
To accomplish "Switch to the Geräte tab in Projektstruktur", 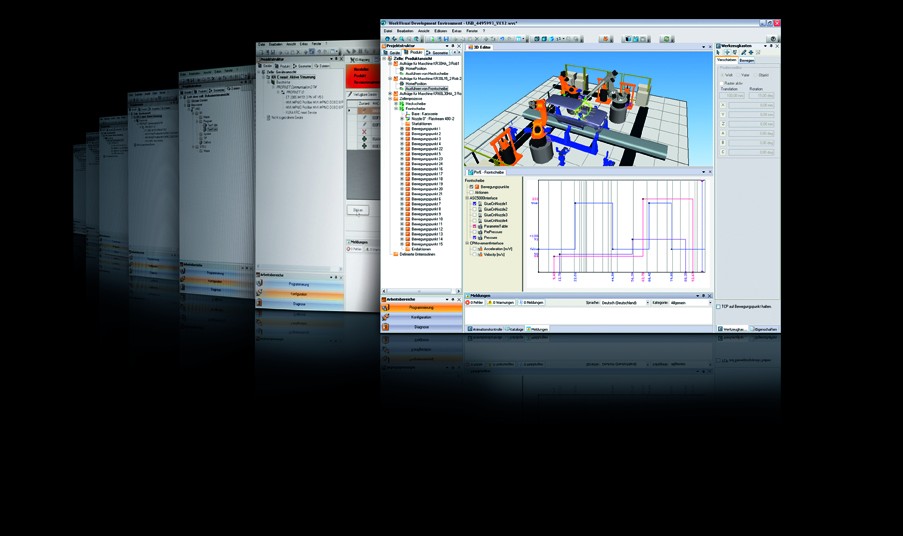I will click(392, 52).
